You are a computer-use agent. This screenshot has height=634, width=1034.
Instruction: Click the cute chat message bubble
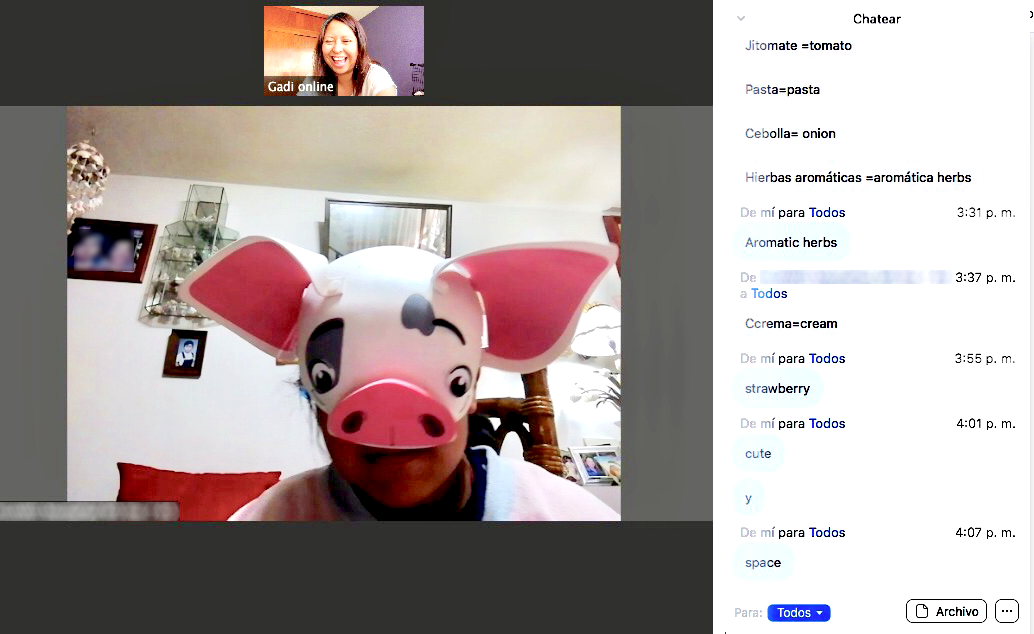tap(758, 453)
